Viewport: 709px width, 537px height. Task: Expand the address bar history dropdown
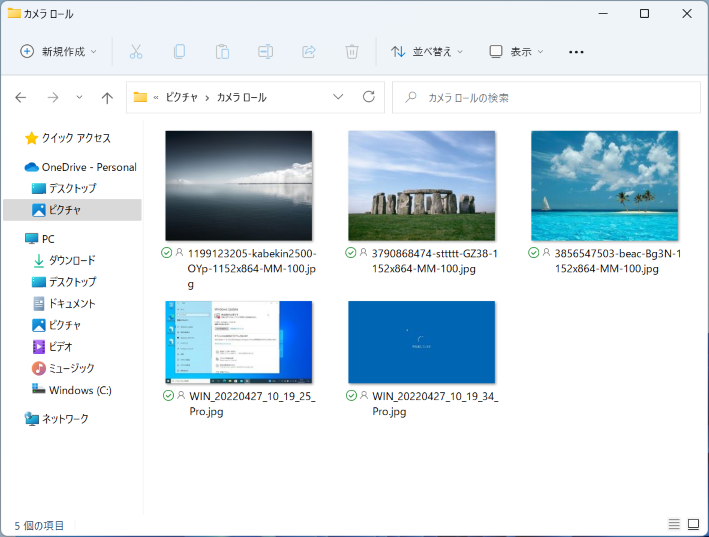click(x=338, y=97)
